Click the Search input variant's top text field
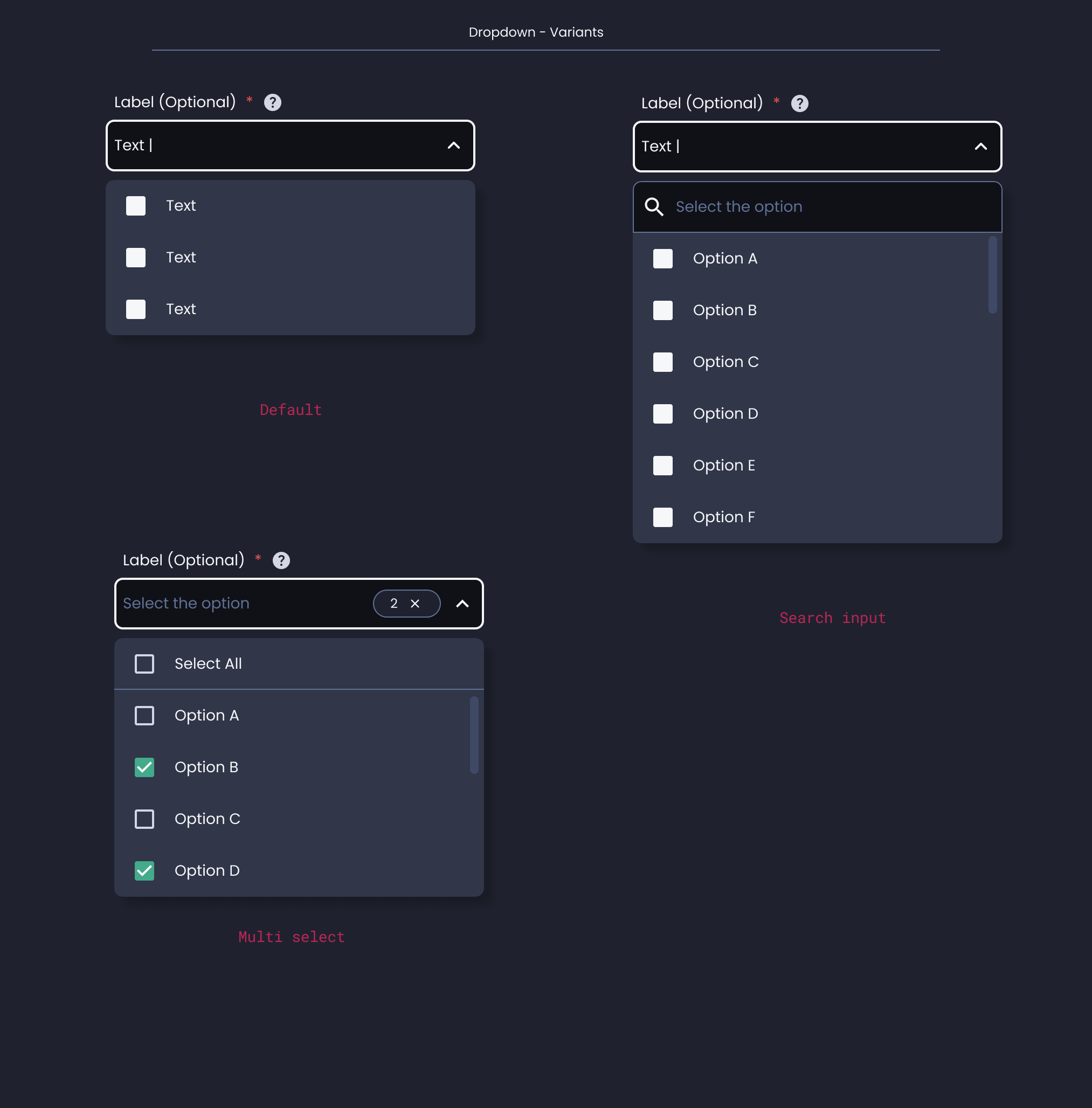1092x1108 pixels. pyautogui.click(x=817, y=147)
